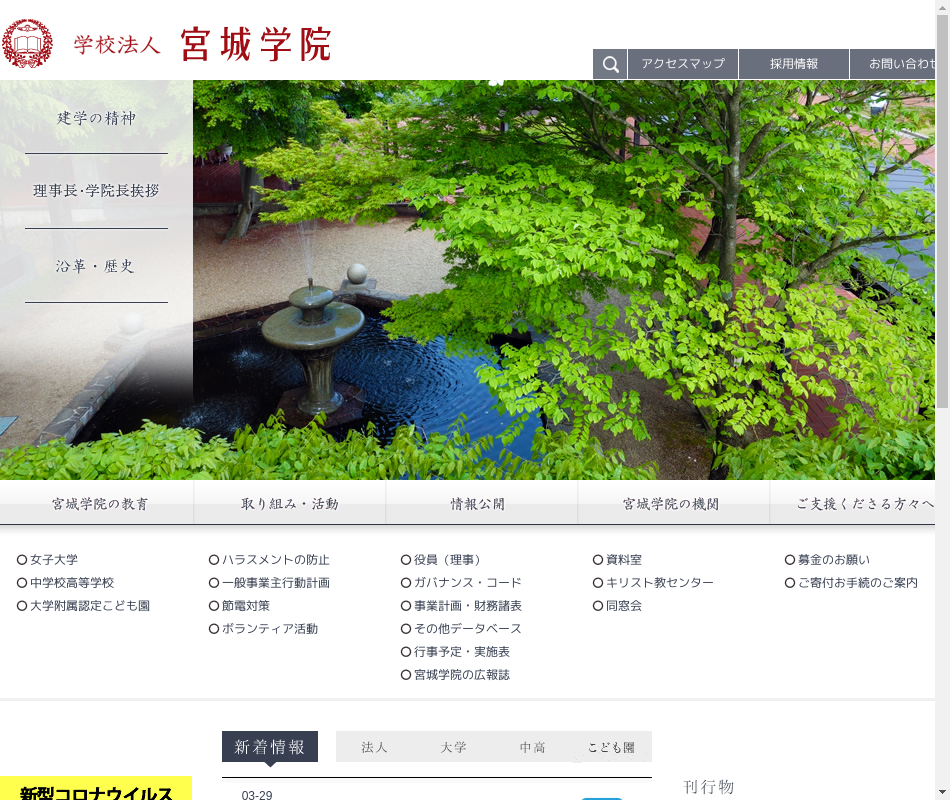Expand the 情報公開 navigation section
The width and height of the screenshot is (950, 800).
pos(478,504)
